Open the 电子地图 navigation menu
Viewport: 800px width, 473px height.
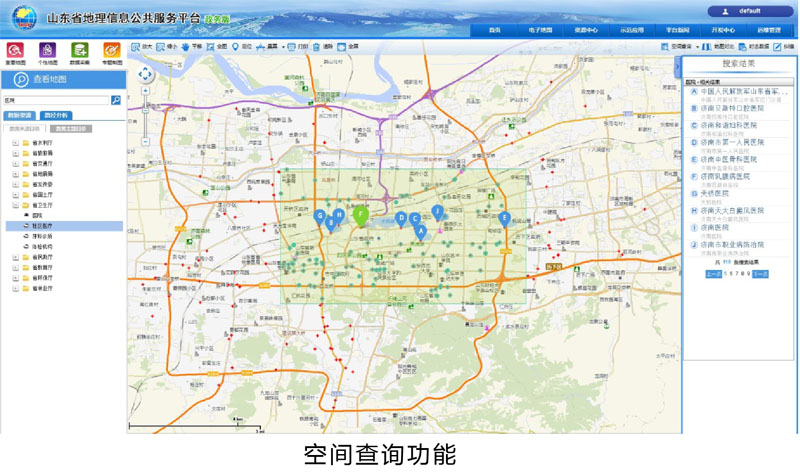(x=540, y=30)
